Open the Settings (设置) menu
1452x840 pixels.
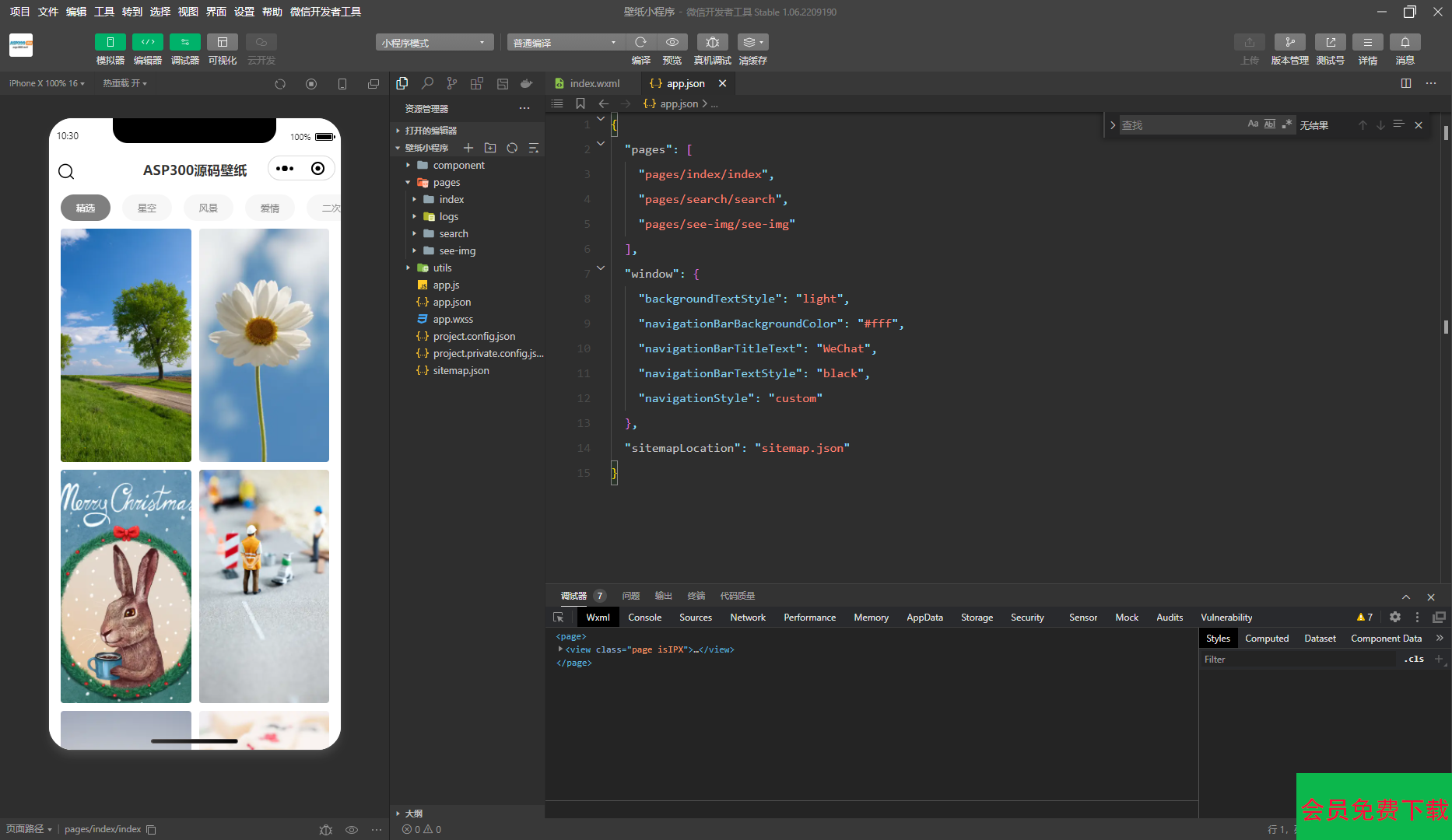[244, 12]
